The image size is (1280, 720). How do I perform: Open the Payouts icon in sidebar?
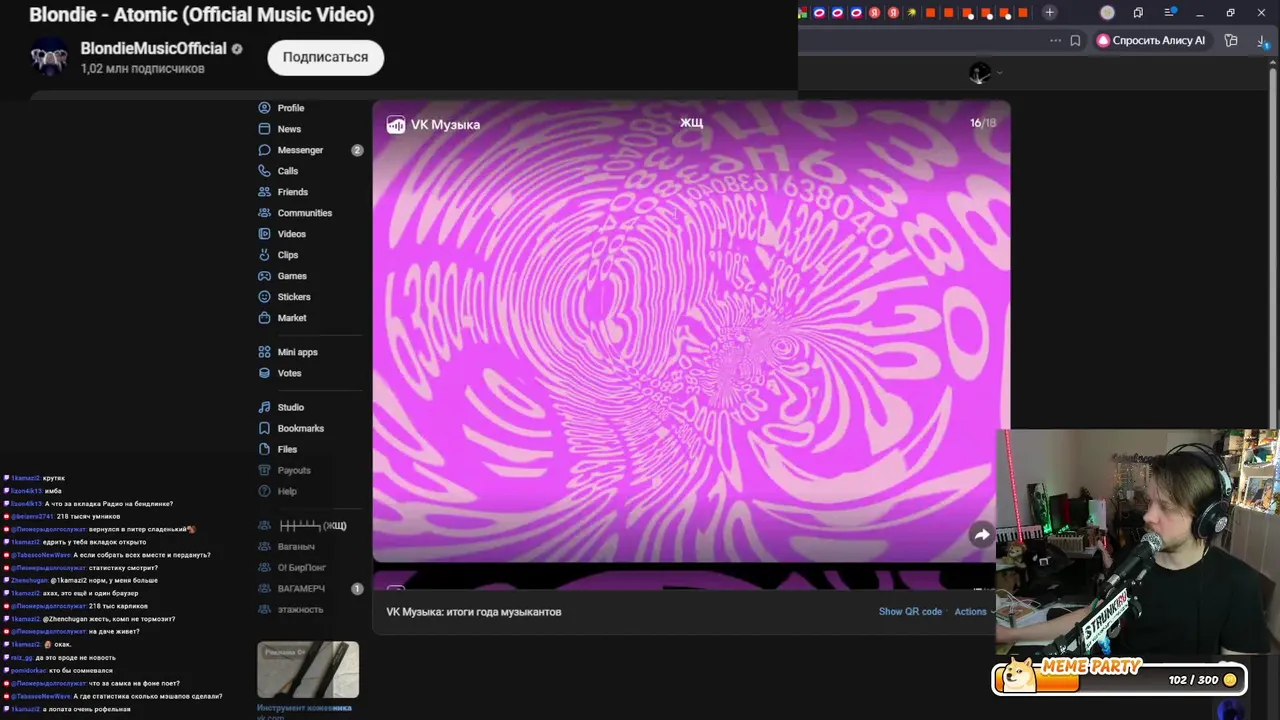pos(264,470)
